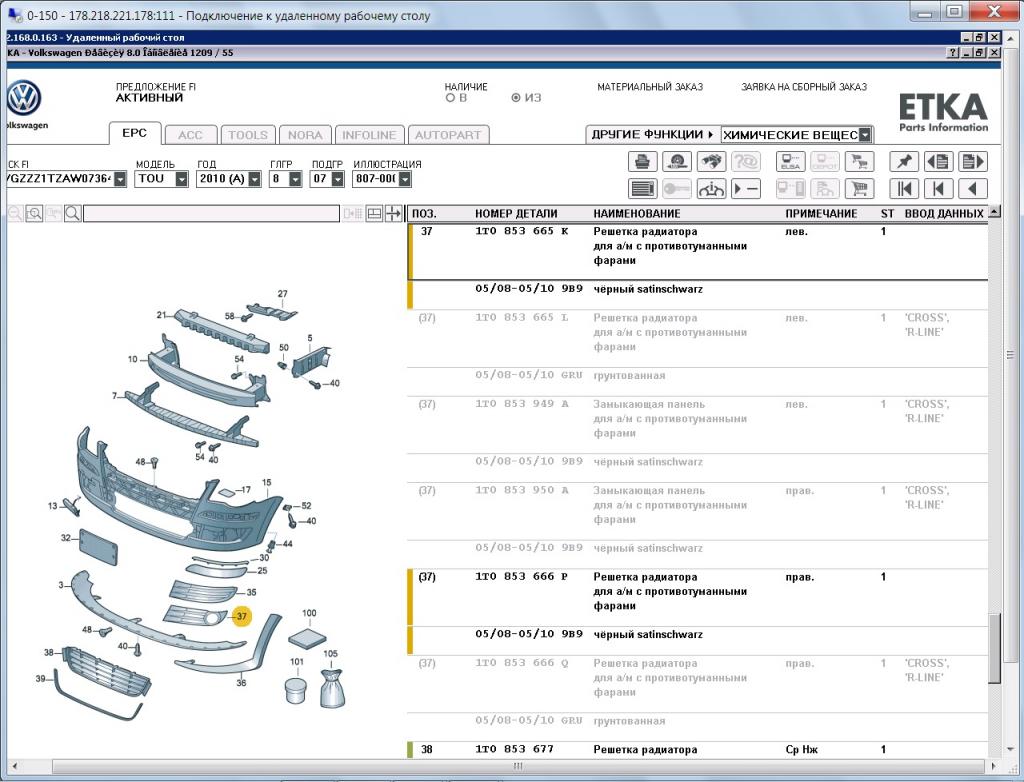
Task: Jump to first record double-bar arrow
Action: click(904, 189)
